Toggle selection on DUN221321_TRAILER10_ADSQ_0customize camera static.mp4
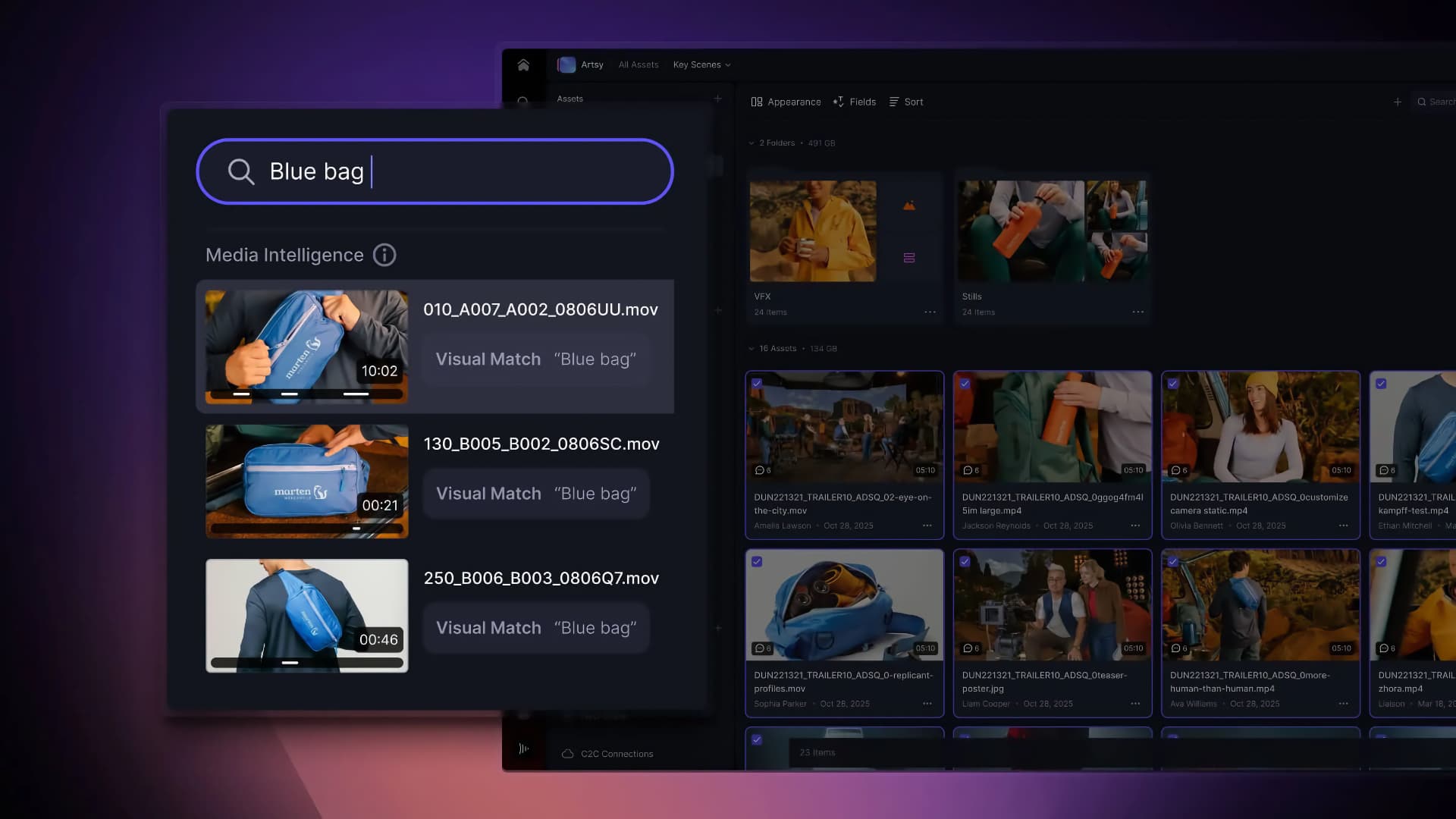Screen dimensions: 1456x819 pyautogui.click(x=1174, y=384)
